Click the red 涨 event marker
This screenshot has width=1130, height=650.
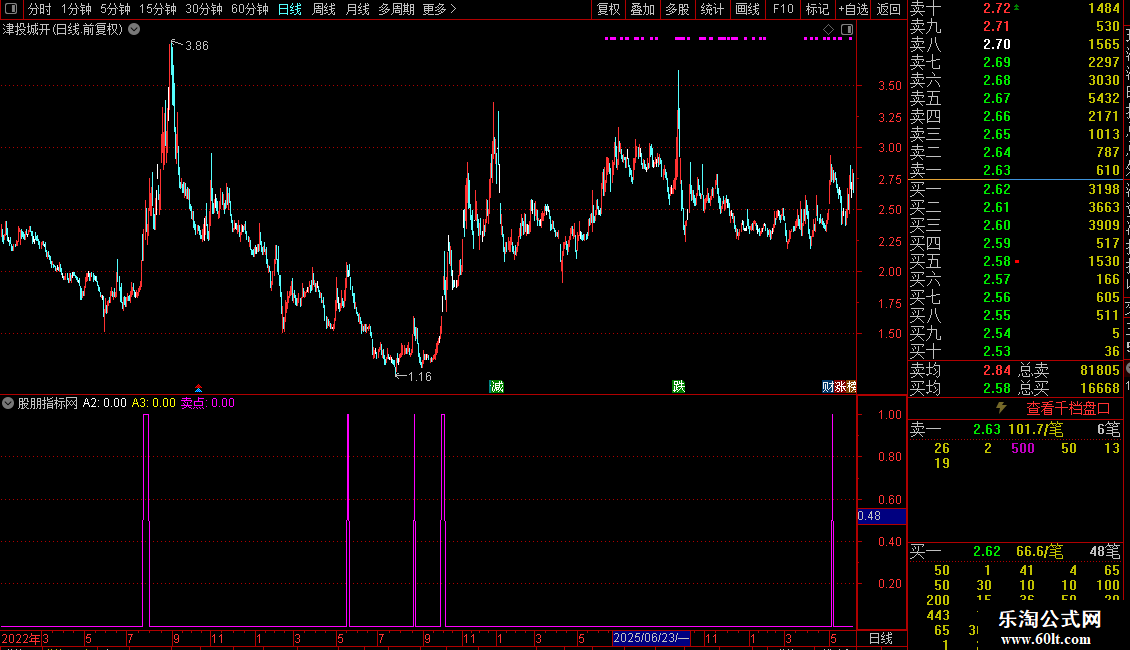(840, 387)
